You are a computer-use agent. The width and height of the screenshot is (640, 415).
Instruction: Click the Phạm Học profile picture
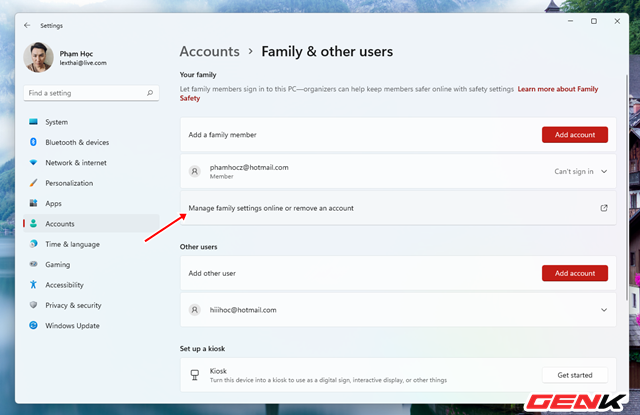click(38, 58)
